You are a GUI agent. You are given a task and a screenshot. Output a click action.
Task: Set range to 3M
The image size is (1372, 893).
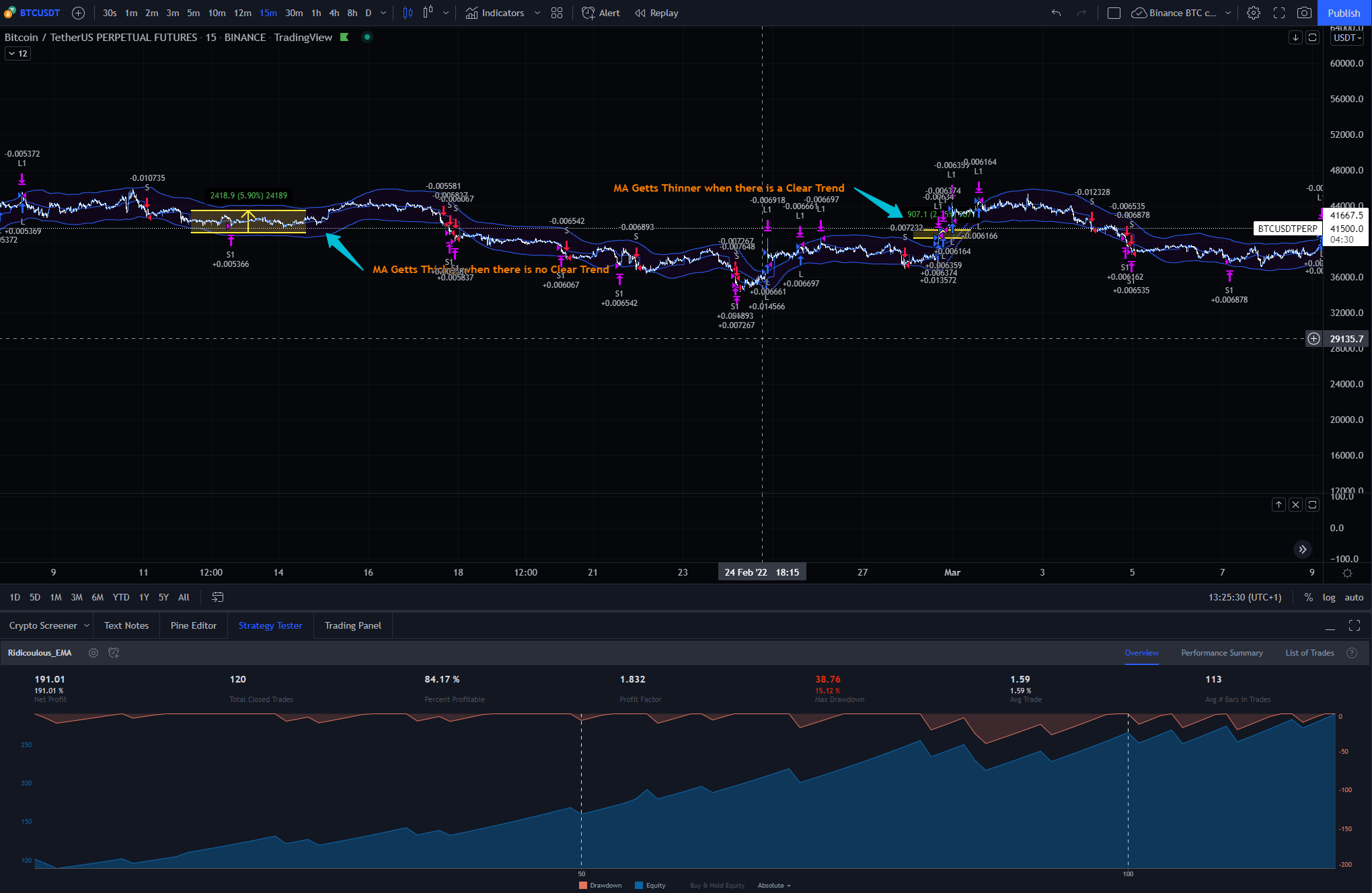(77, 597)
